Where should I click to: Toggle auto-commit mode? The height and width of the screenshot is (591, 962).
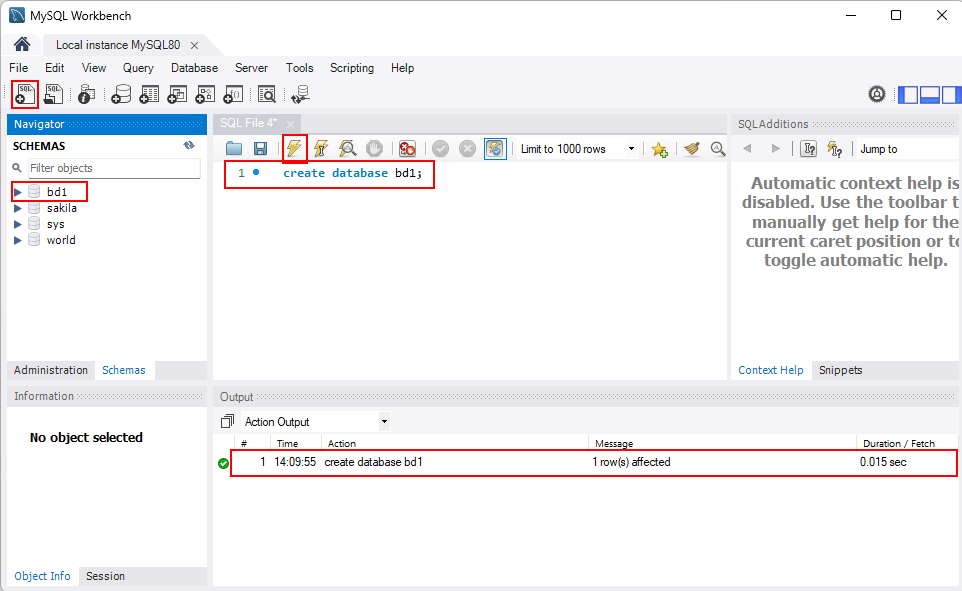point(495,149)
